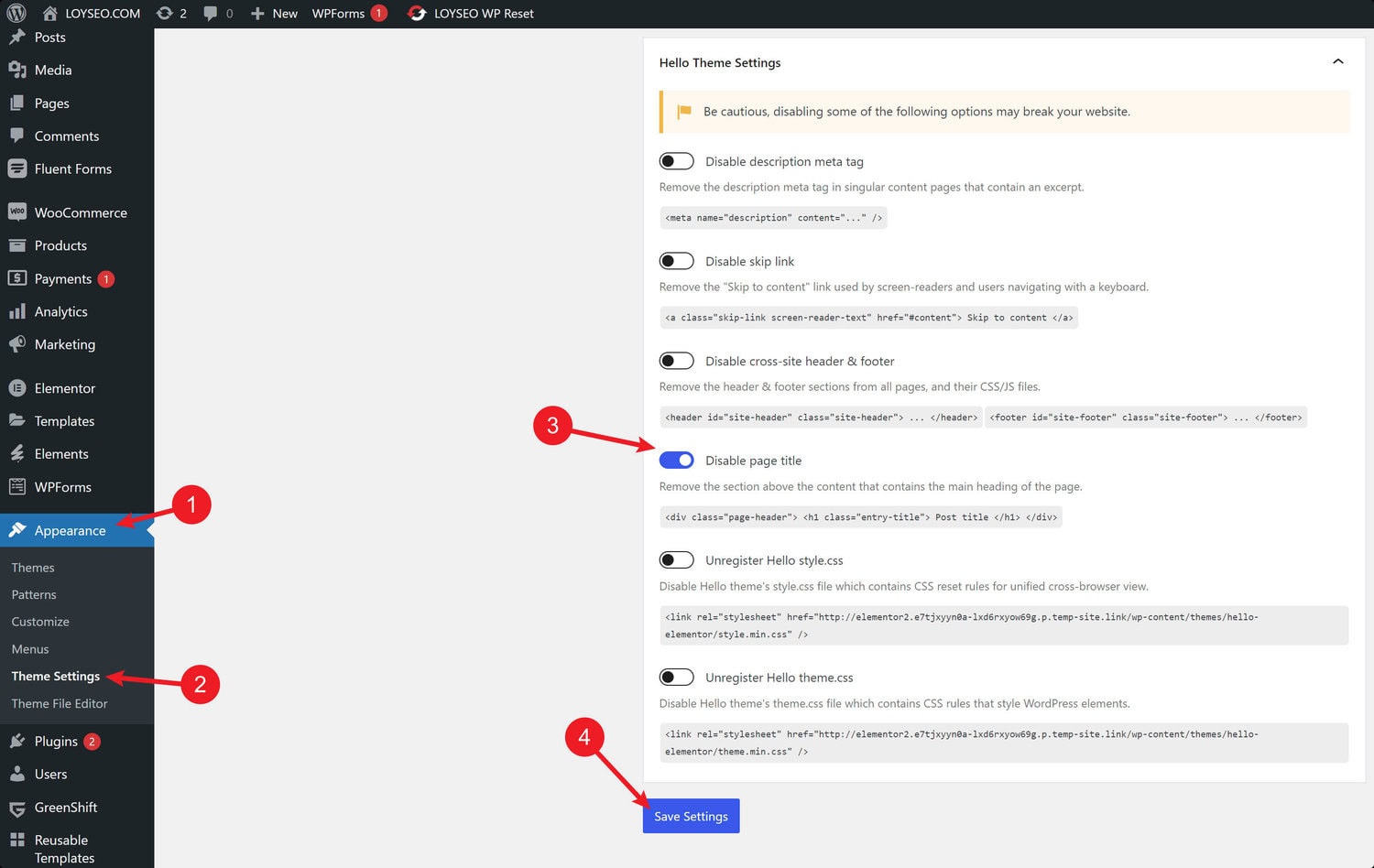Click the updates refresh icon in admin bar
The width and height of the screenshot is (1374, 868).
(x=164, y=13)
